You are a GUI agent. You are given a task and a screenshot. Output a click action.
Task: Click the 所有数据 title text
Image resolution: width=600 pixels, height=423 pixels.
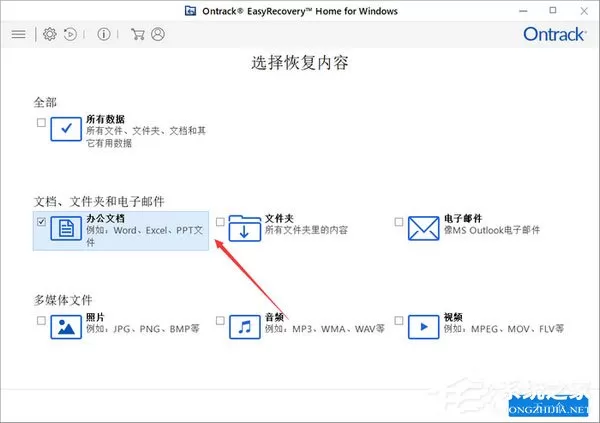(105, 119)
